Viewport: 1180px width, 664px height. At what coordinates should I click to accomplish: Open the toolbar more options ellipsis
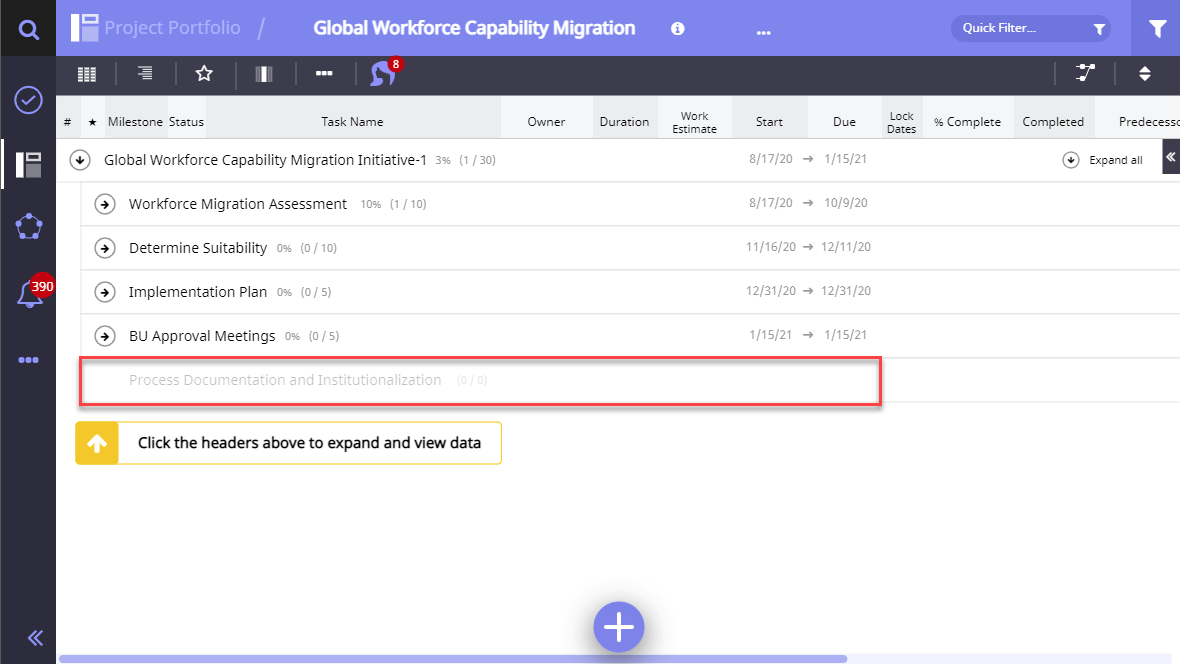(x=324, y=73)
